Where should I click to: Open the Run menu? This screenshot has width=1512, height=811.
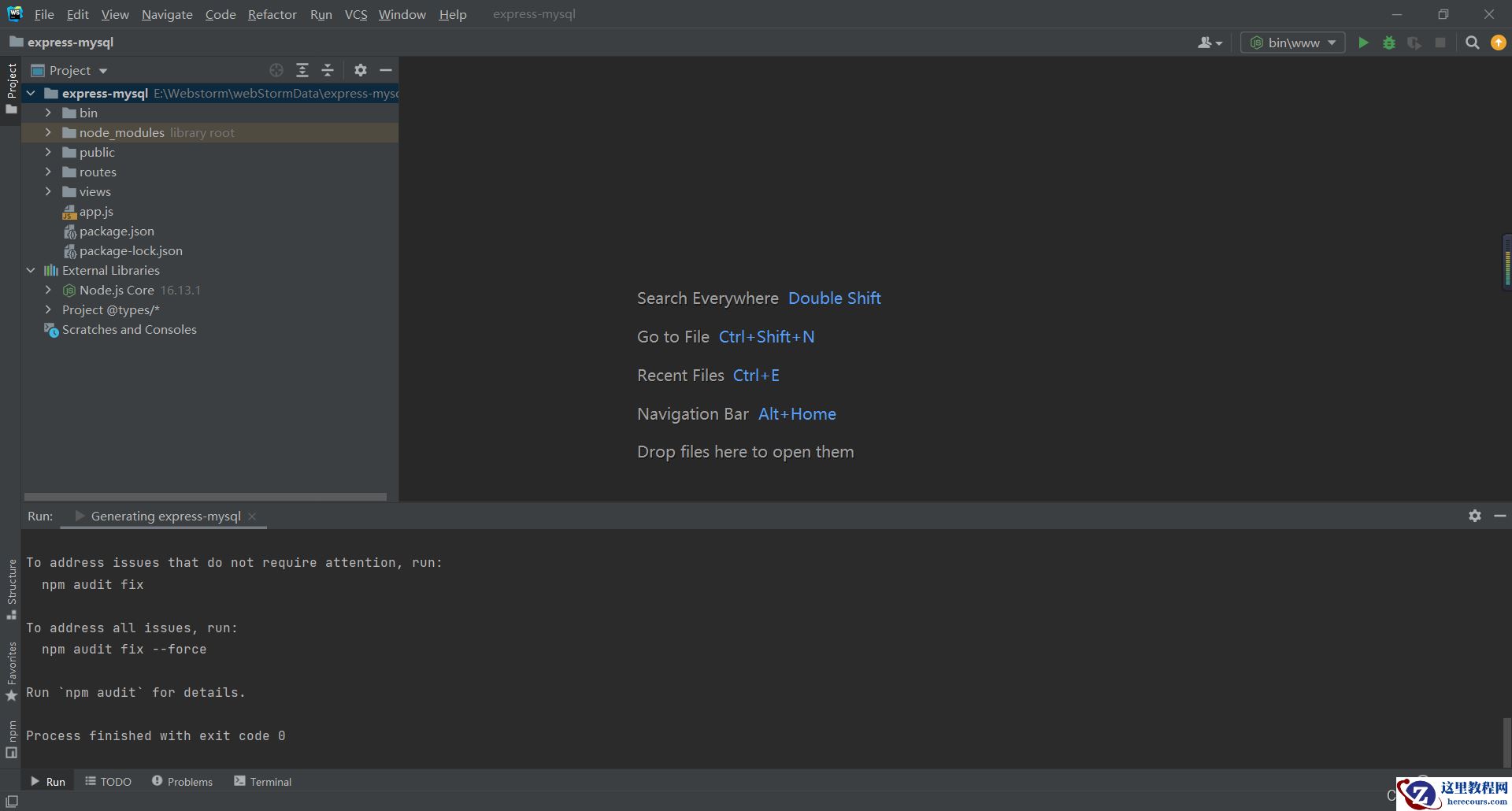coord(321,14)
